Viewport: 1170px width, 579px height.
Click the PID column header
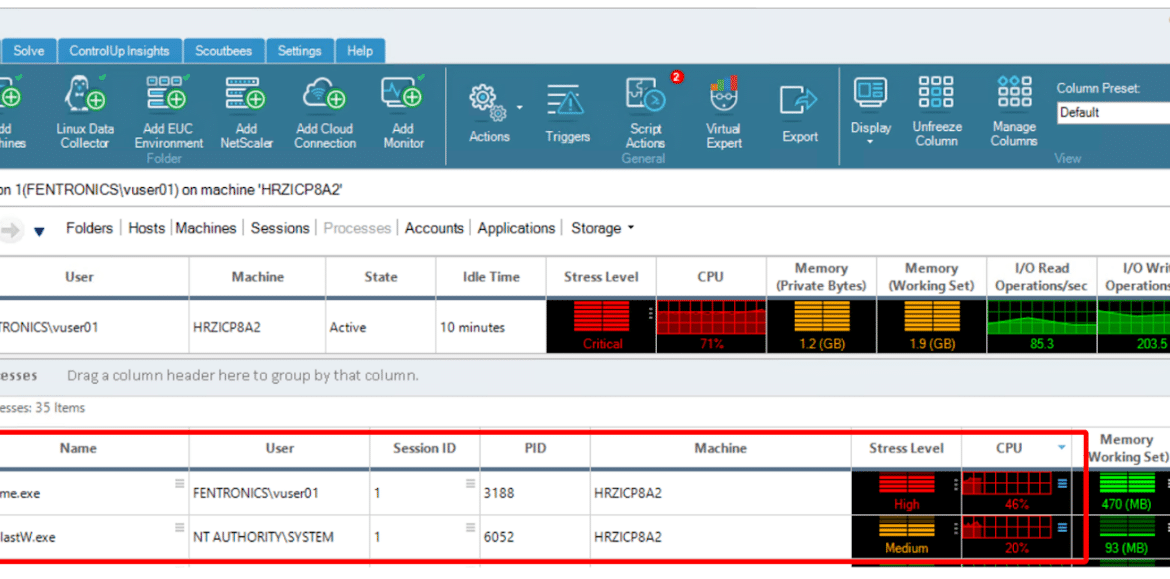pyautogui.click(x=535, y=448)
